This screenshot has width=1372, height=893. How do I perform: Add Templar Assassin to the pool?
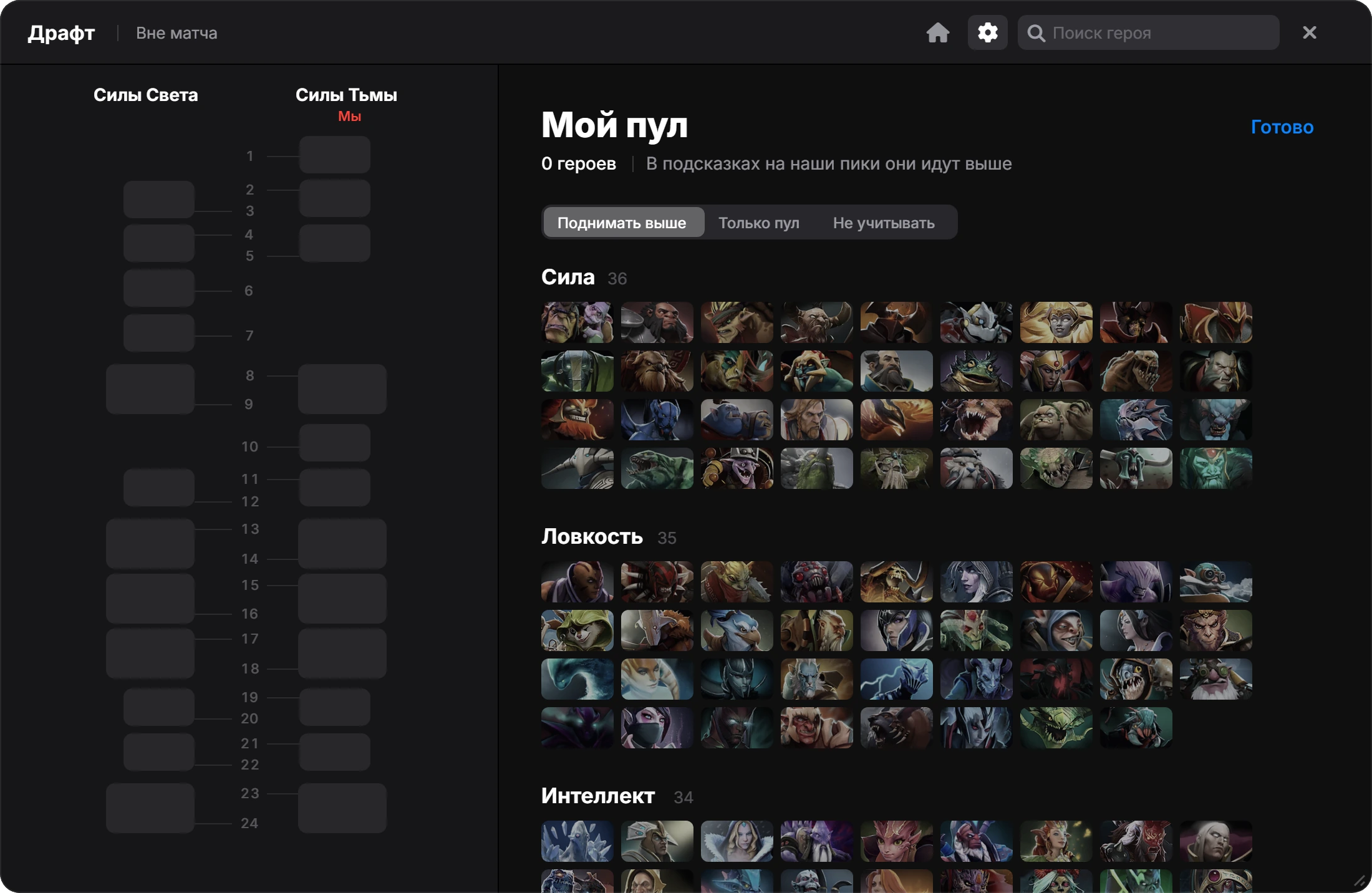(657, 728)
